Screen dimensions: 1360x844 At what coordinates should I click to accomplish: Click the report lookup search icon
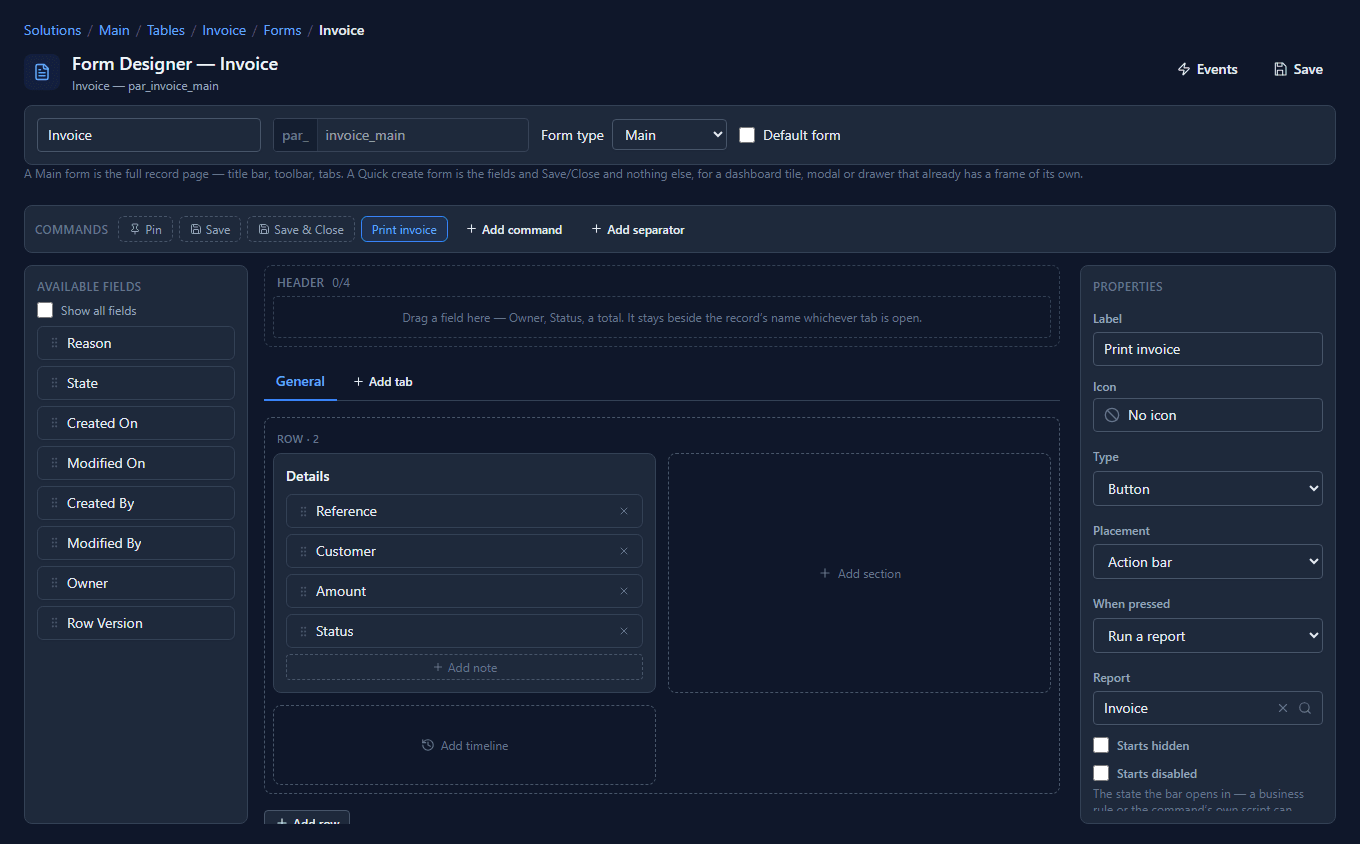[x=1305, y=708]
